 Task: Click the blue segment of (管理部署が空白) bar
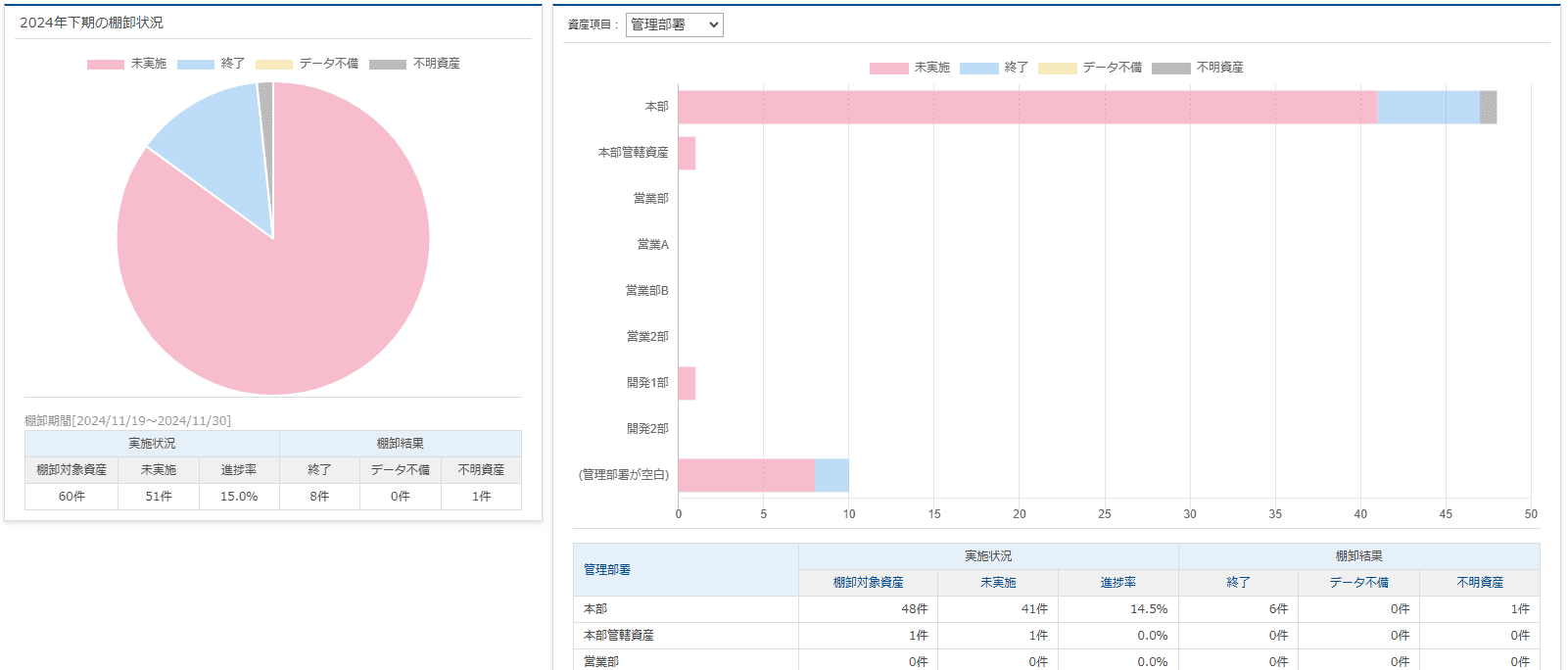[x=832, y=475]
